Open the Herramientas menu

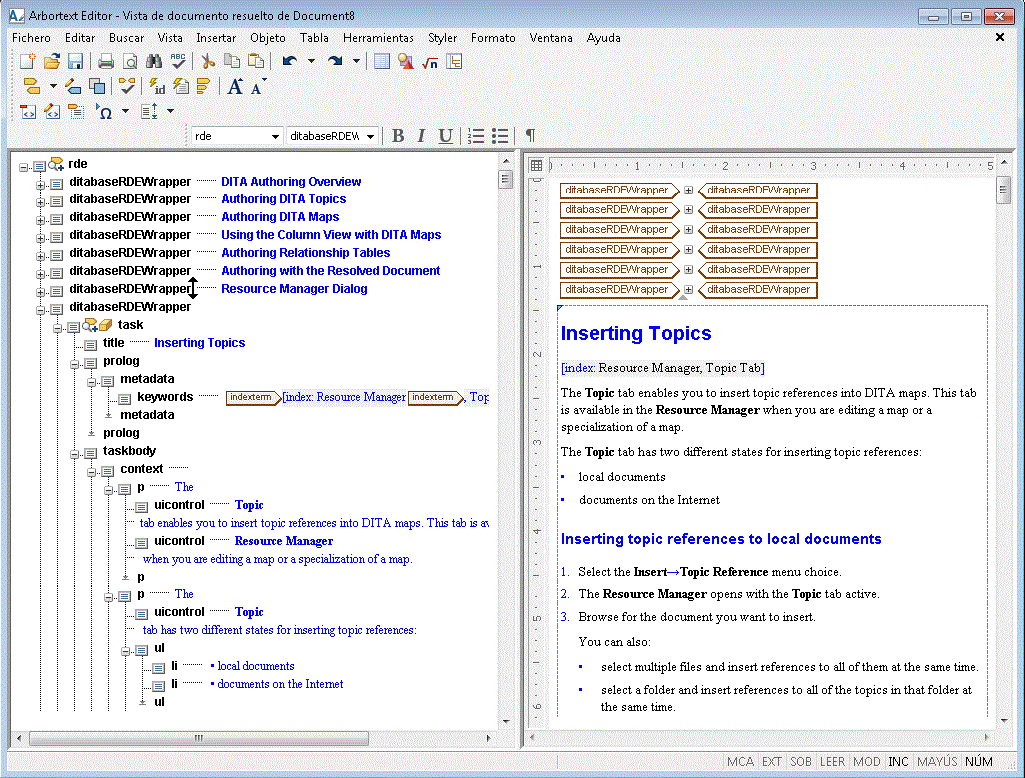[x=378, y=38]
